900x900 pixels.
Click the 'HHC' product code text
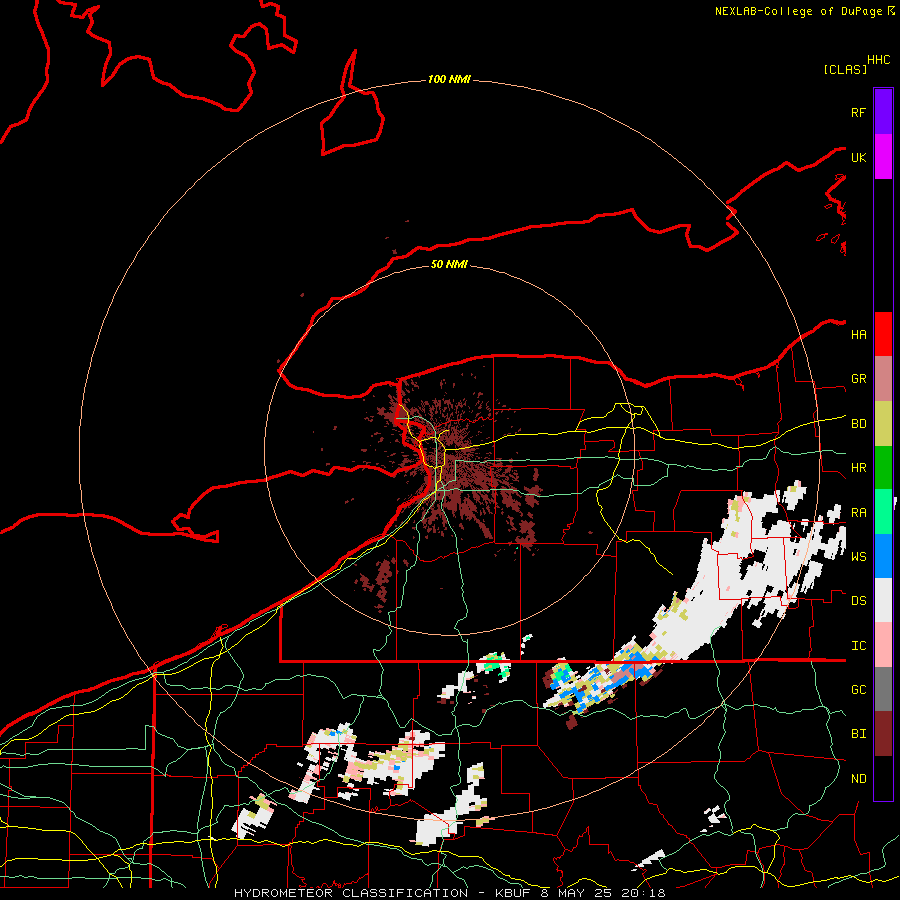pos(879,60)
